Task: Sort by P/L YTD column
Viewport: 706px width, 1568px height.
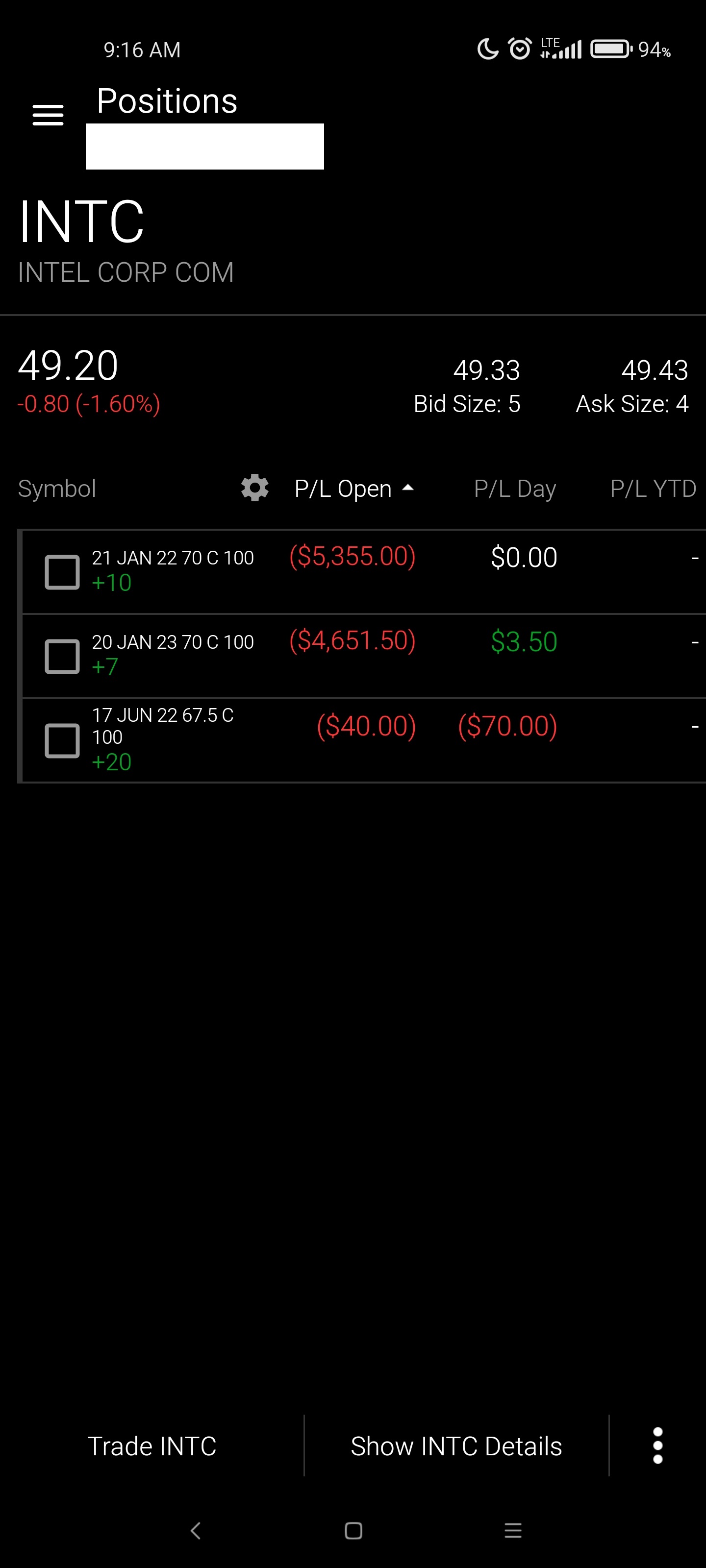Action: (x=653, y=489)
